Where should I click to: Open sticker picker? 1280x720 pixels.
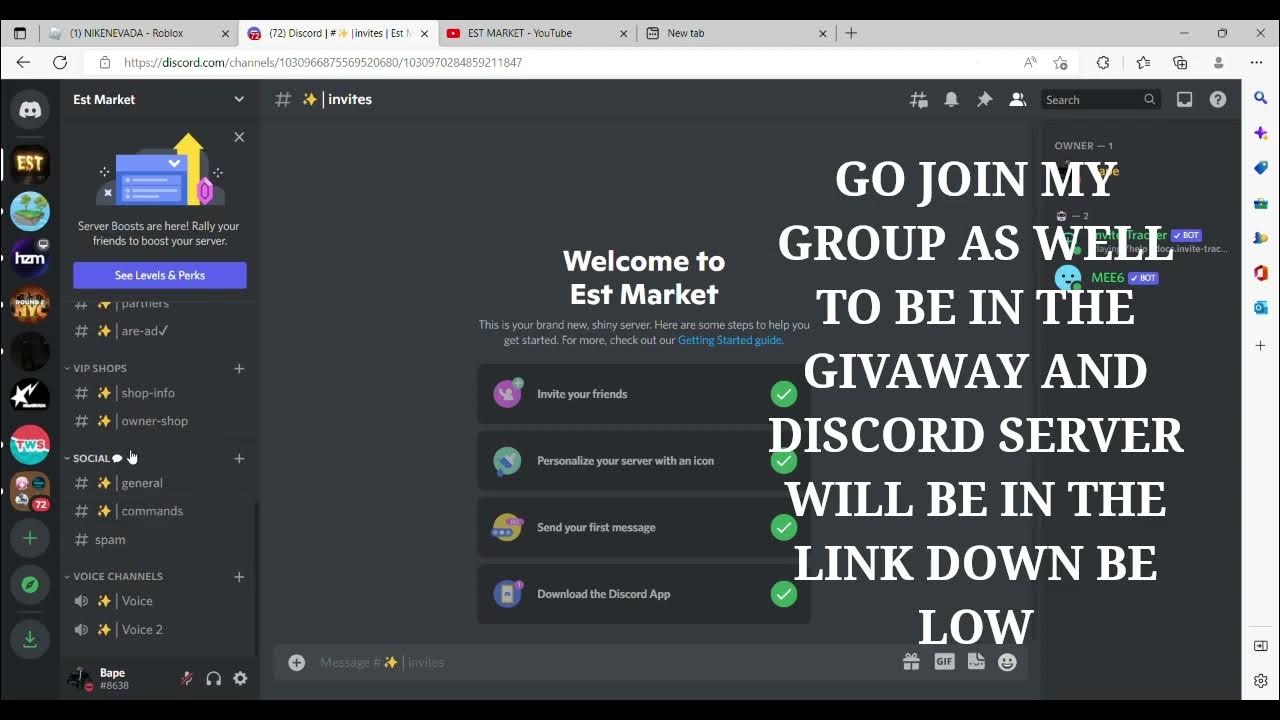(976, 662)
